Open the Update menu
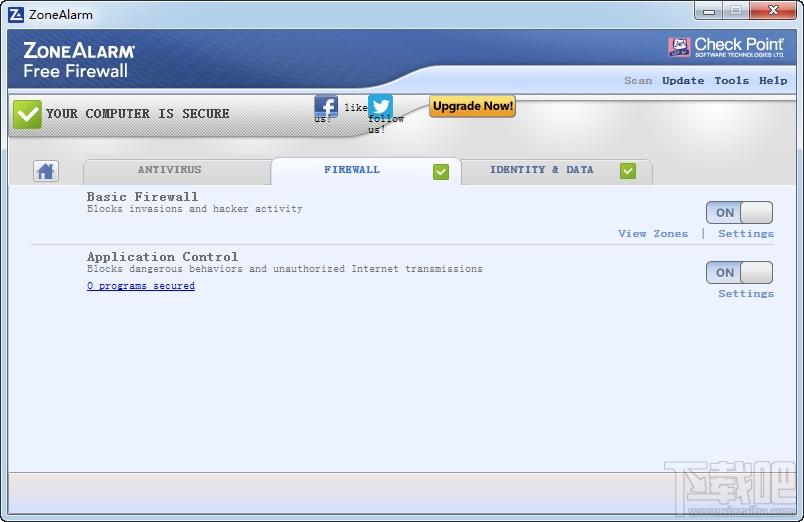804x522 pixels. 682,81
